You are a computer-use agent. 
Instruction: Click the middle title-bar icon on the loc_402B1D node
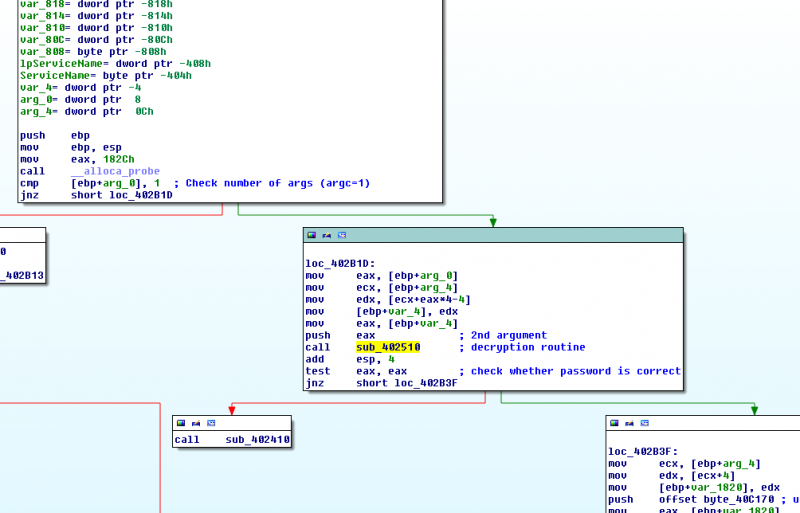pyautogui.click(x=327, y=235)
